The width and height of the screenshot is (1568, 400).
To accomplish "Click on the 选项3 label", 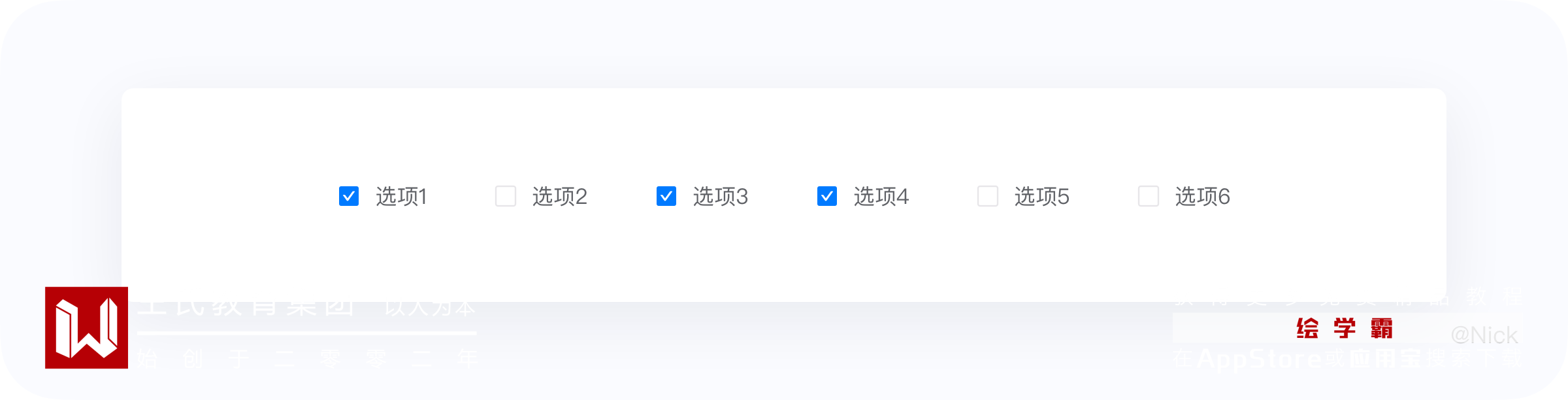I will pyautogui.click(x=721, y=196).
